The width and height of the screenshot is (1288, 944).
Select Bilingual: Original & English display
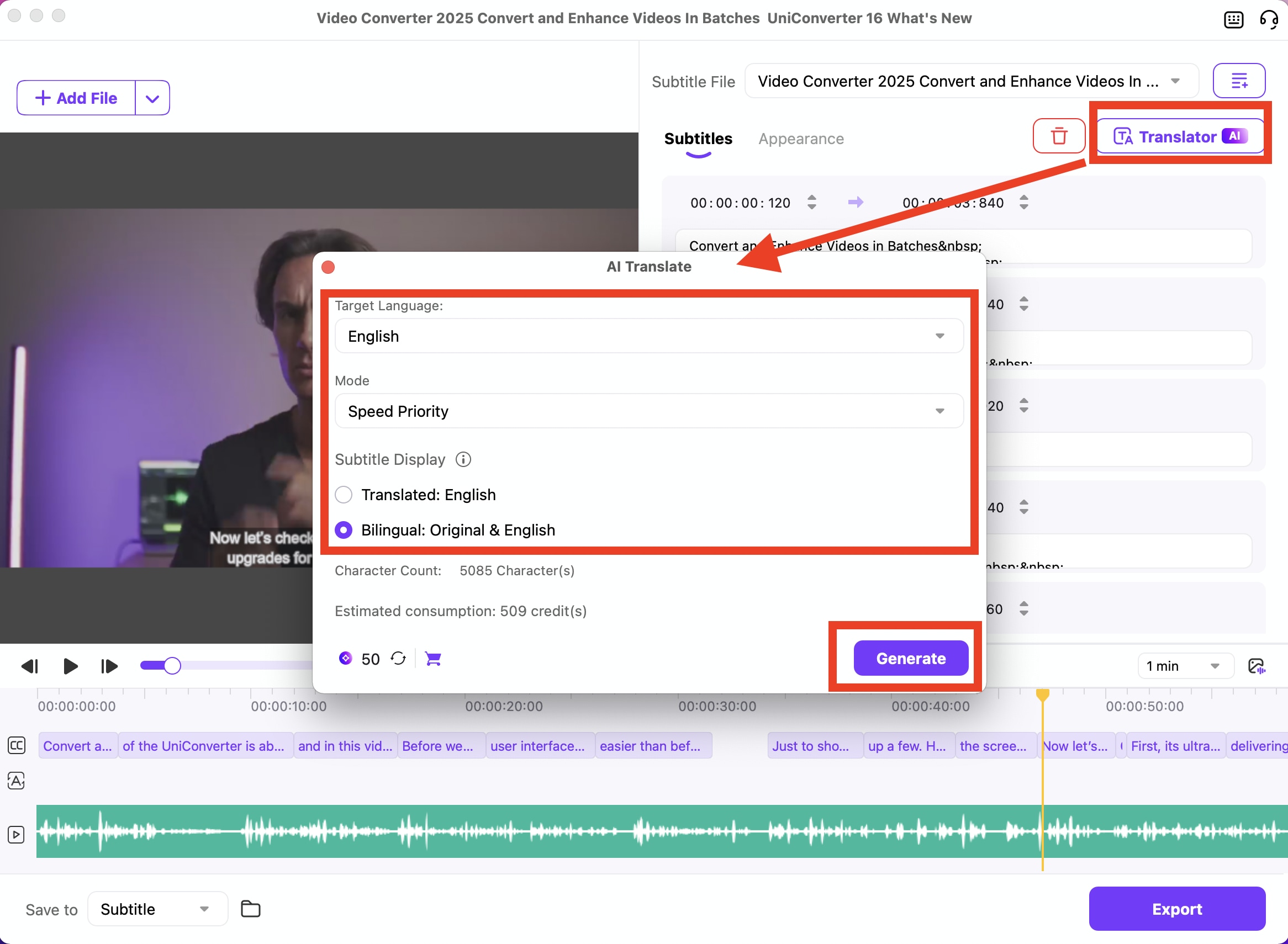click(x=344, y=530)
